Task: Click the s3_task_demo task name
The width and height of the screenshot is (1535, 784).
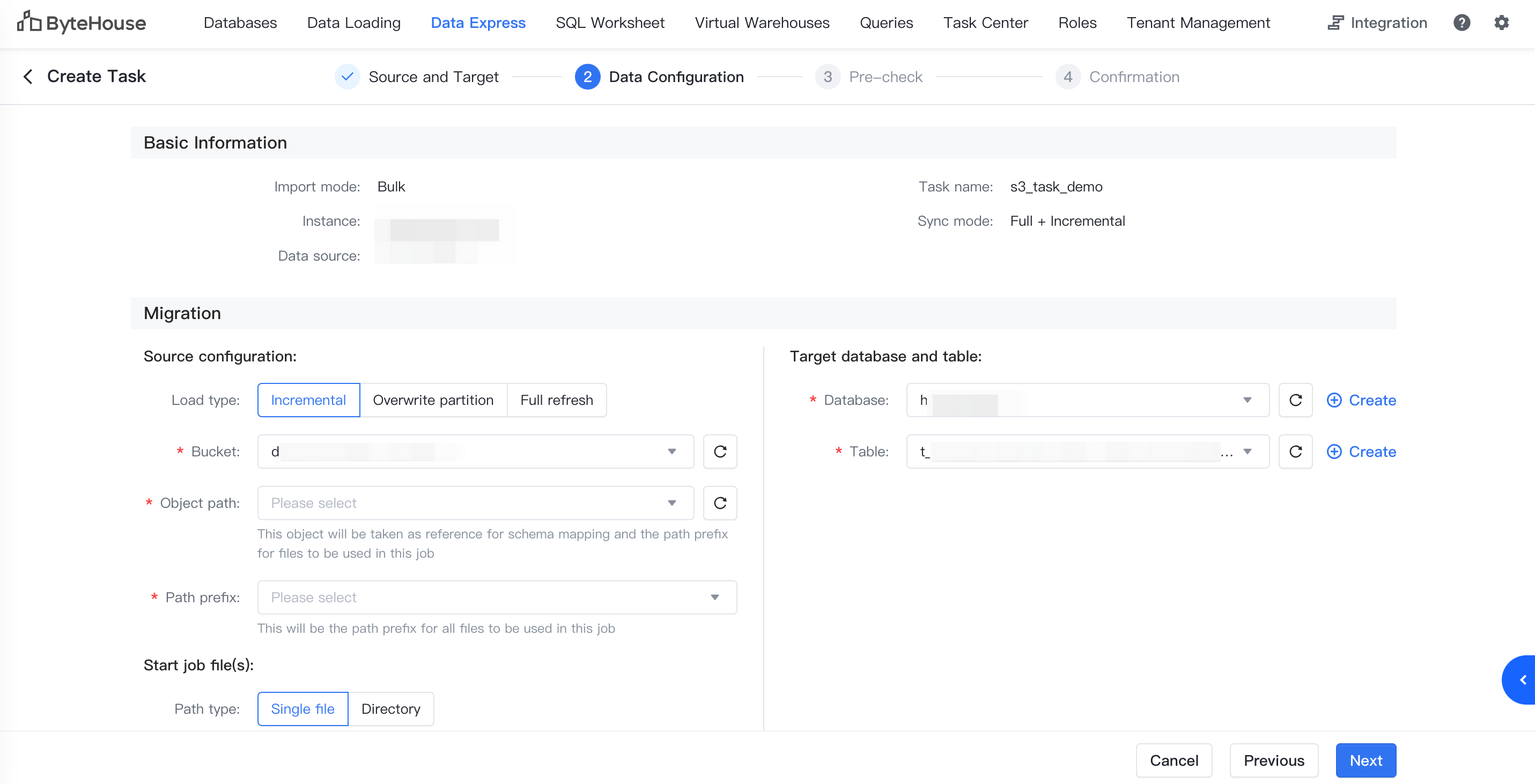Action: pos(1056,187)
